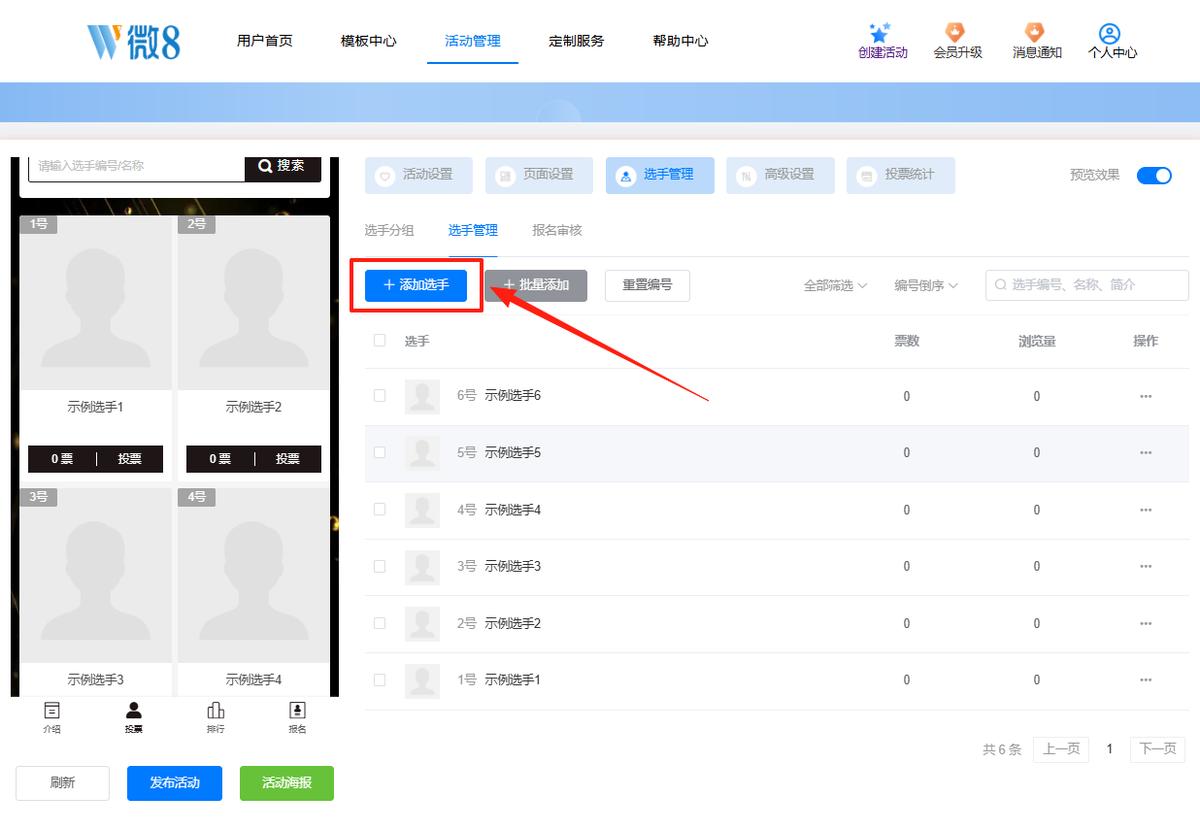1200x825 pixels.
Task: Select the 选手分组 sub-tab
Action: [x=389, y=230]
